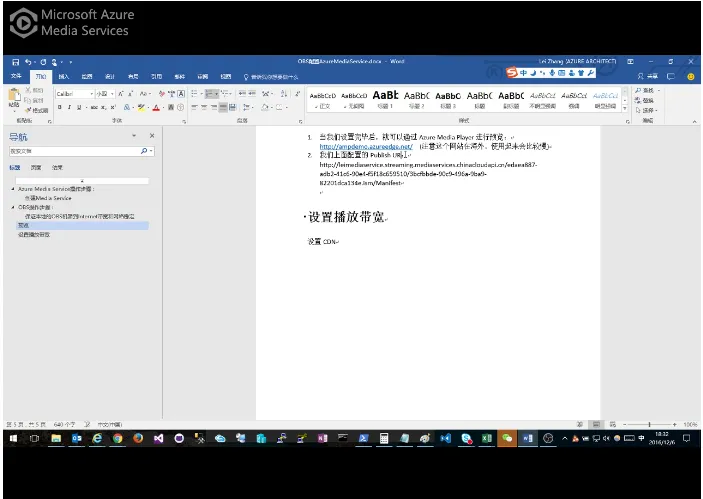The width and height of the screenshot is (703, 499).
Task: Open Change Case Aa dropdown
Action: click(x=144, y=94)
